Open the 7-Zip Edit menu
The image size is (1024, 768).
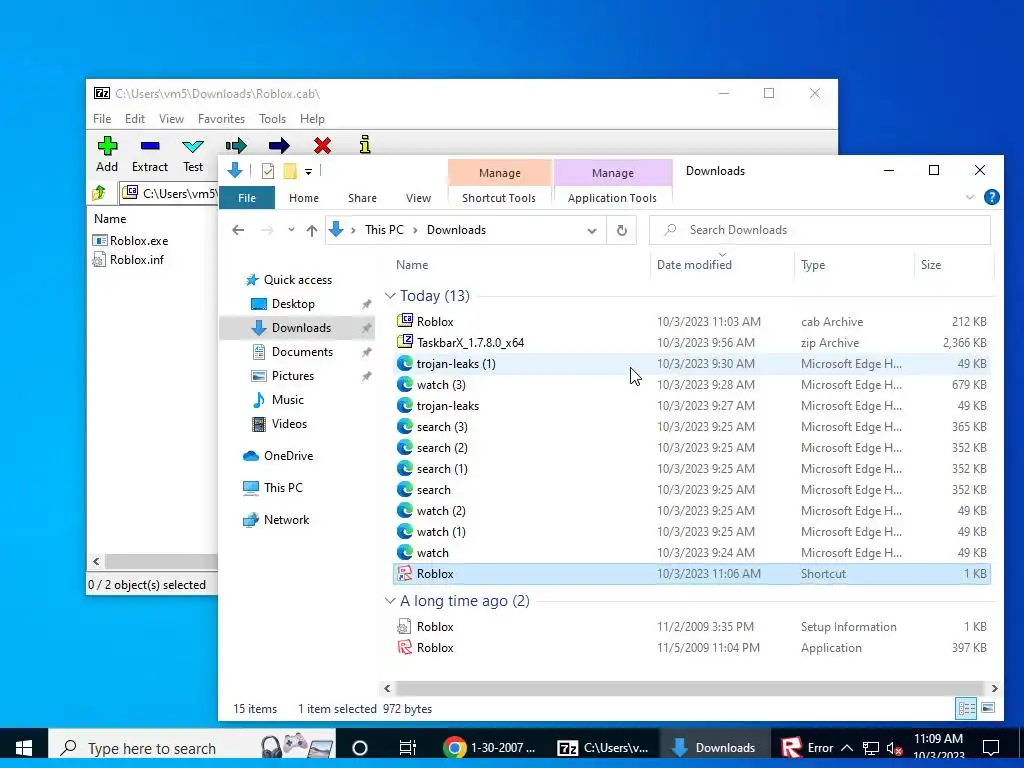[135, 119]
